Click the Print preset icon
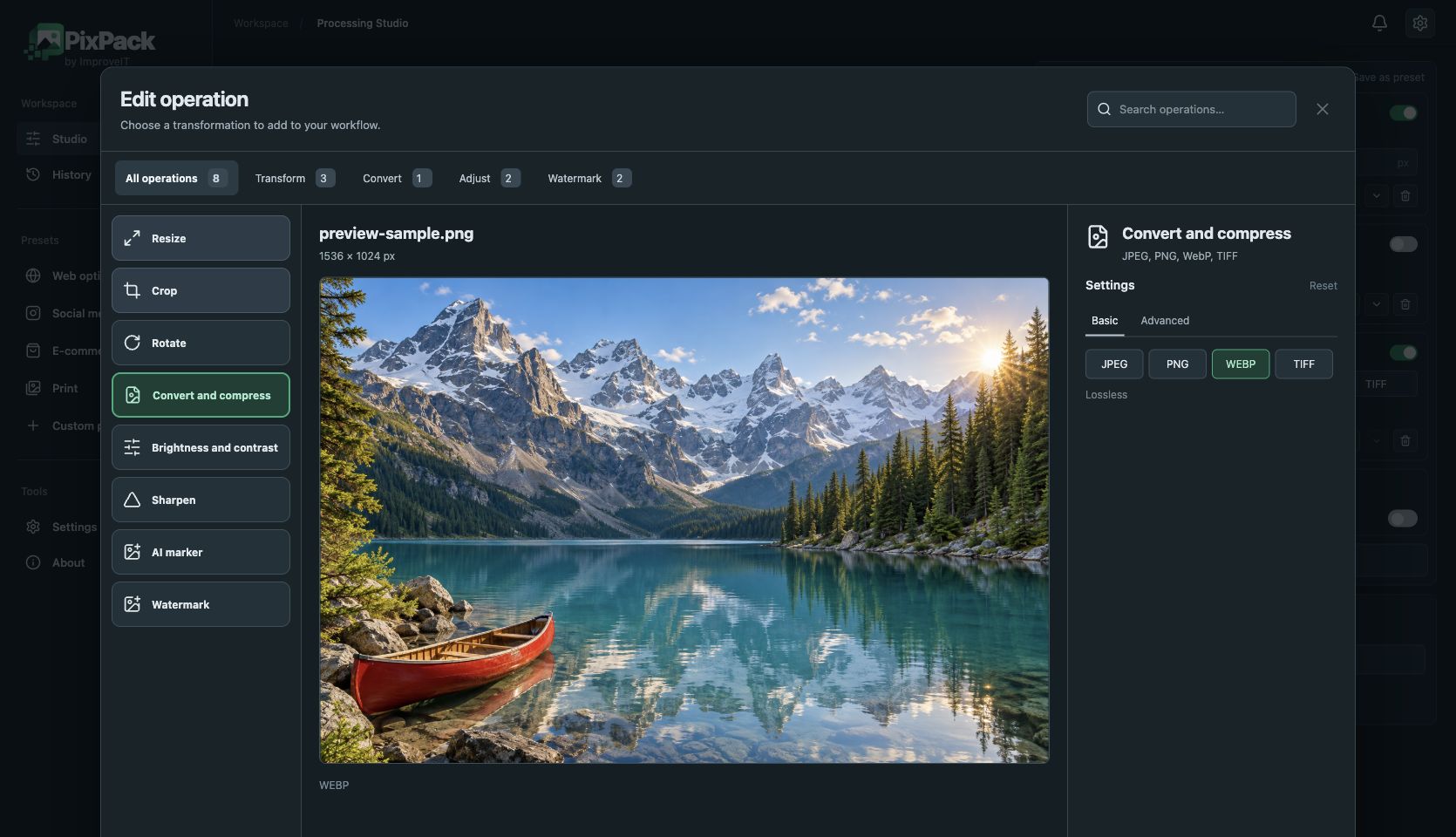The height and width of the screenshot is (837, 1456). click(x=33, y=388)
